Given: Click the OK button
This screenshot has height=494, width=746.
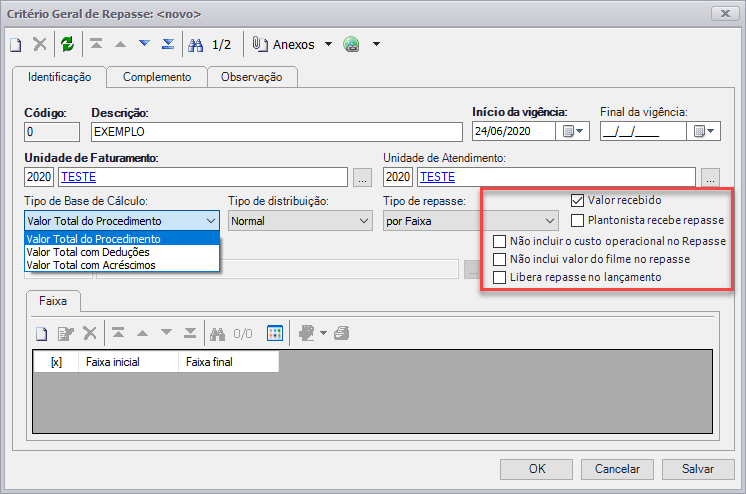Looking at the screenshot, I should pyautogui.click(x=536, y=469).
